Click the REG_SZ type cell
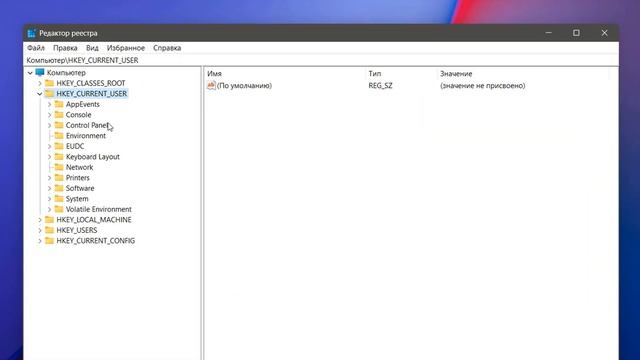This screenshot has height=360, width=640. coord(380,86)
